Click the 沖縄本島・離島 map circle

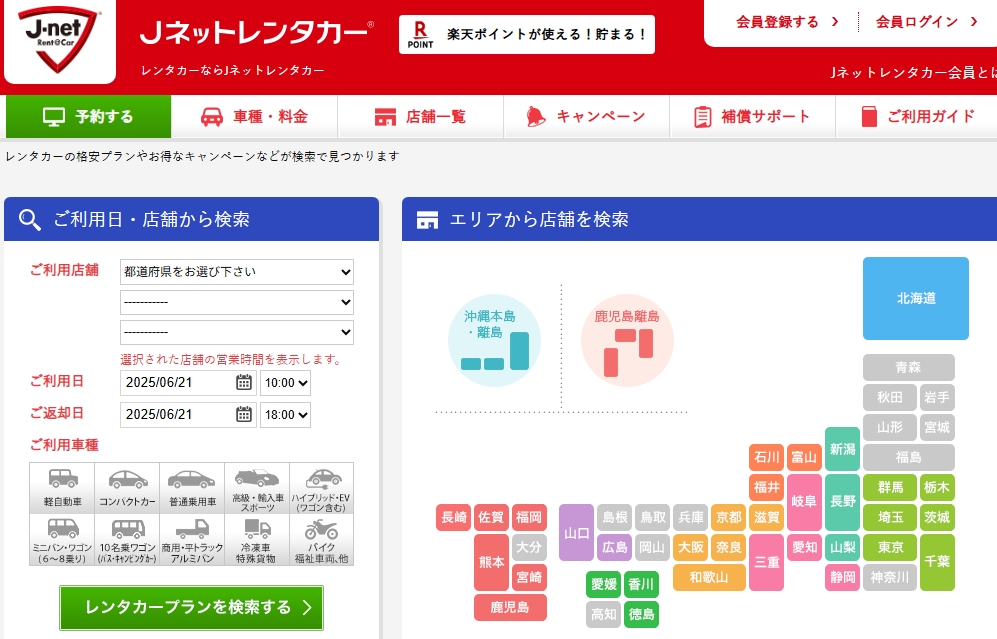494,340
